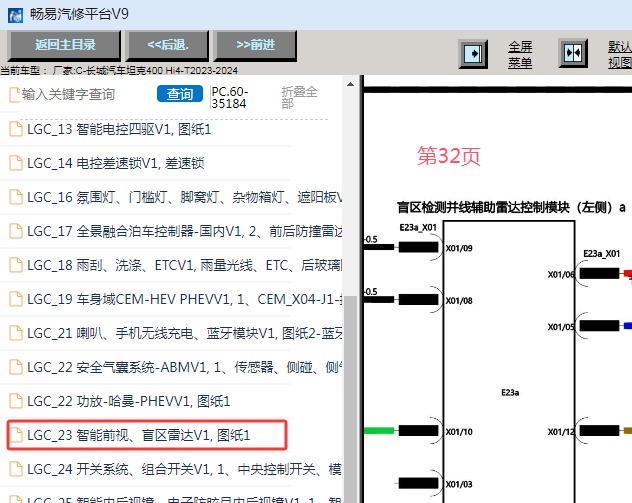This screenshot has height=503, width=632.
Task: Click the X01/08 pin label
Action: click(459, 301)
